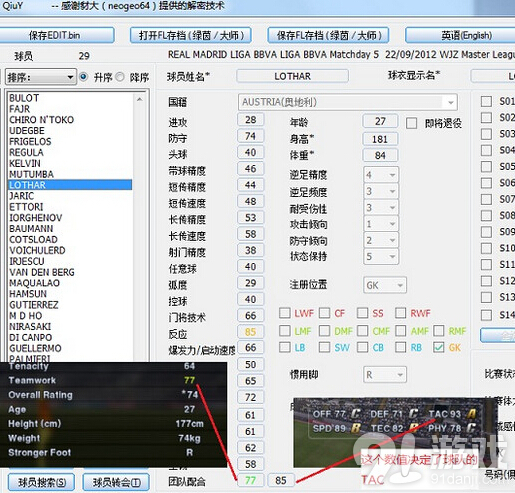Edit 进攻 attack value 28
This screenshot has width=515, height=493.
(x=251, y=120)
